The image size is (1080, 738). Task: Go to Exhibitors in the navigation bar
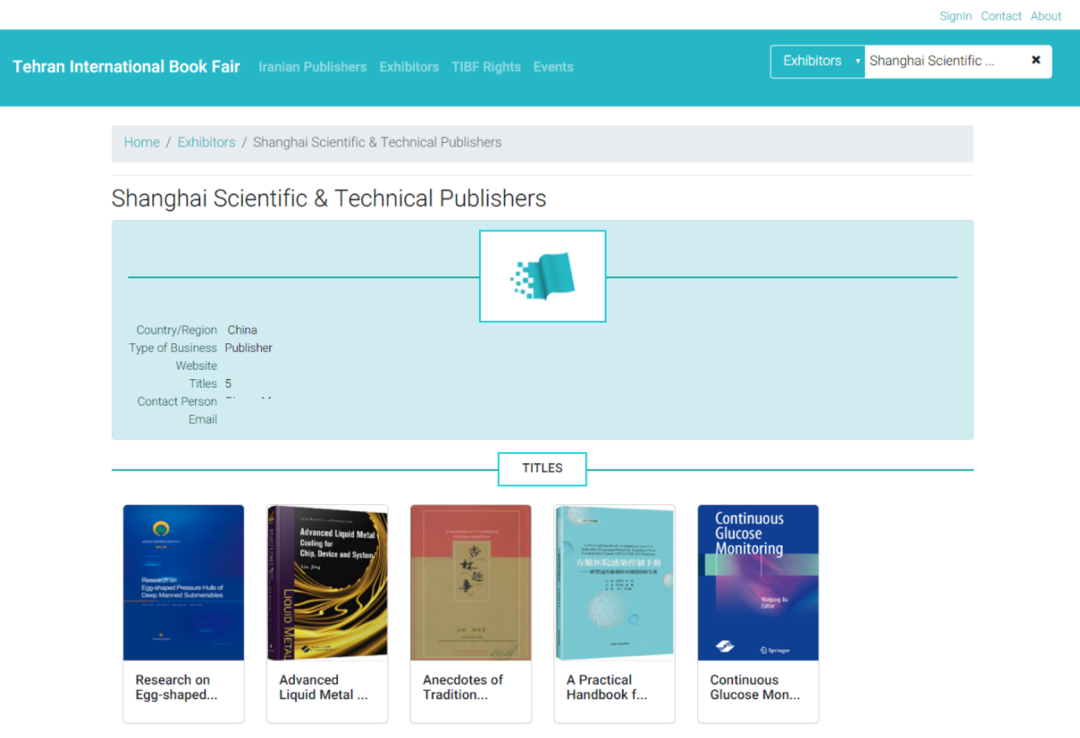(x=408, y=67)
